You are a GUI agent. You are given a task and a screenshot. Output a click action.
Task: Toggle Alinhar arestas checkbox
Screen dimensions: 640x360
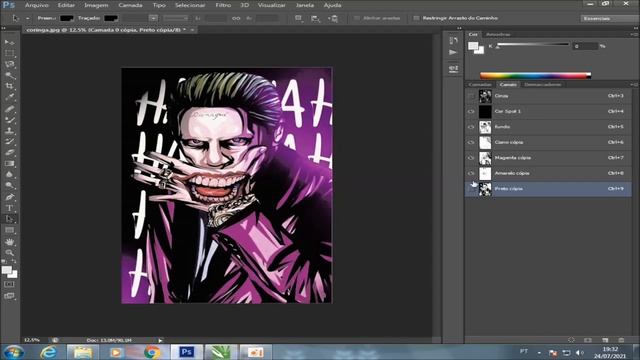coord(357,18)
